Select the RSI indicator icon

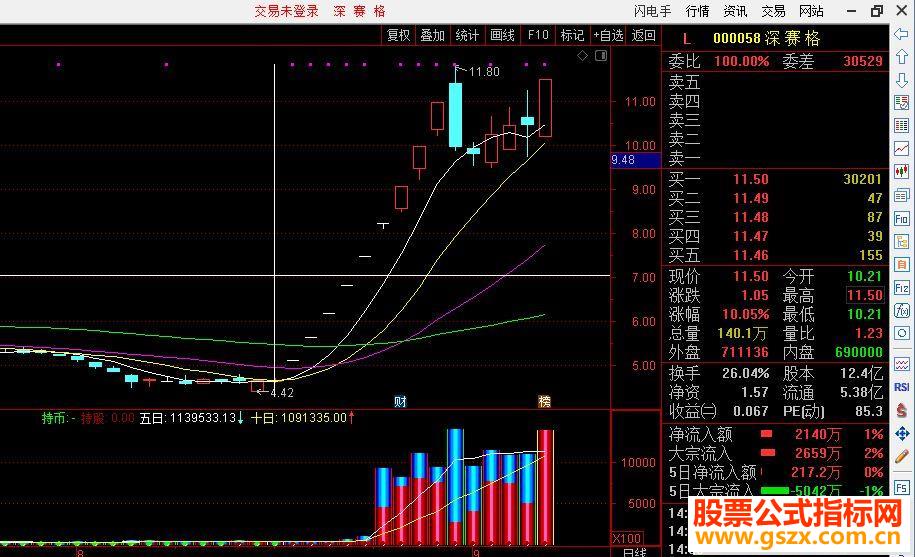point(902,387)
